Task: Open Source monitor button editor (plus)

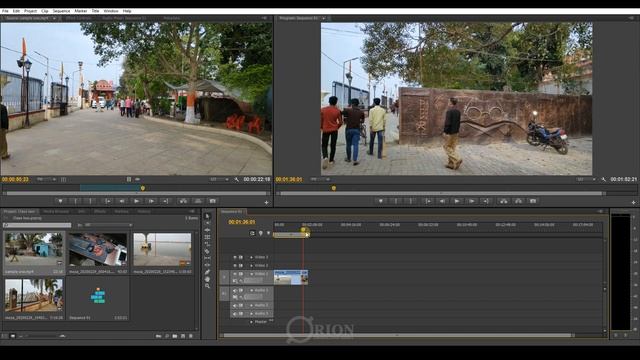Action: 267,202
